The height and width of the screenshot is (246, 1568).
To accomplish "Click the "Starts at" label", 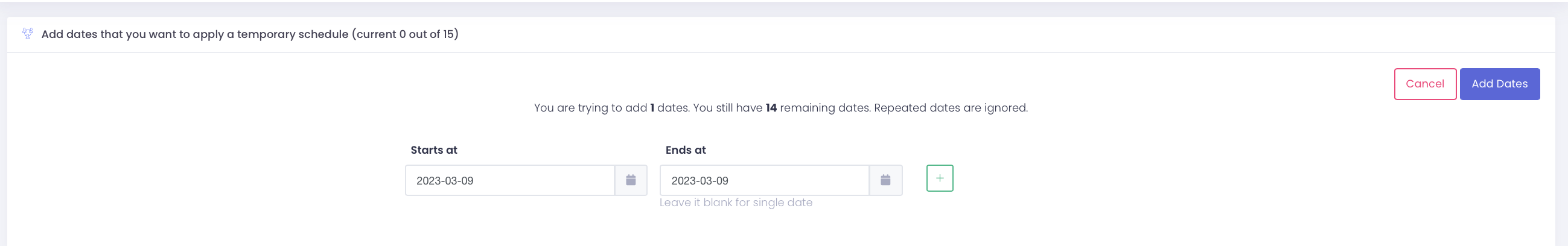I will [433, 150].
